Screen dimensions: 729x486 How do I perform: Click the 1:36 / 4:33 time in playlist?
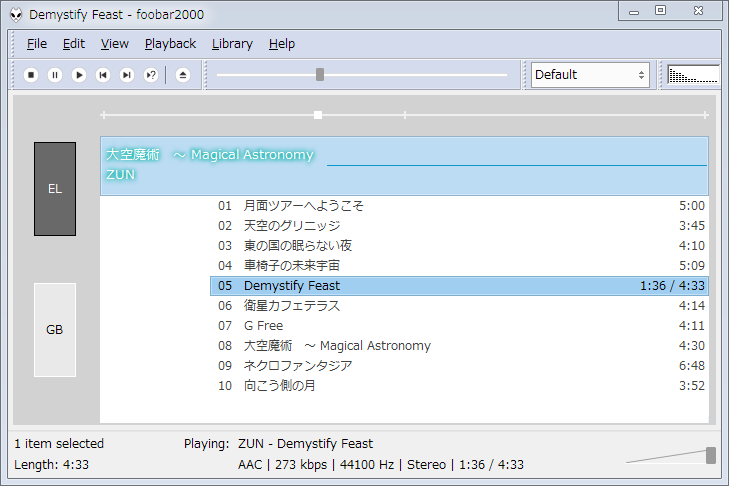click(x=672, y=286)
